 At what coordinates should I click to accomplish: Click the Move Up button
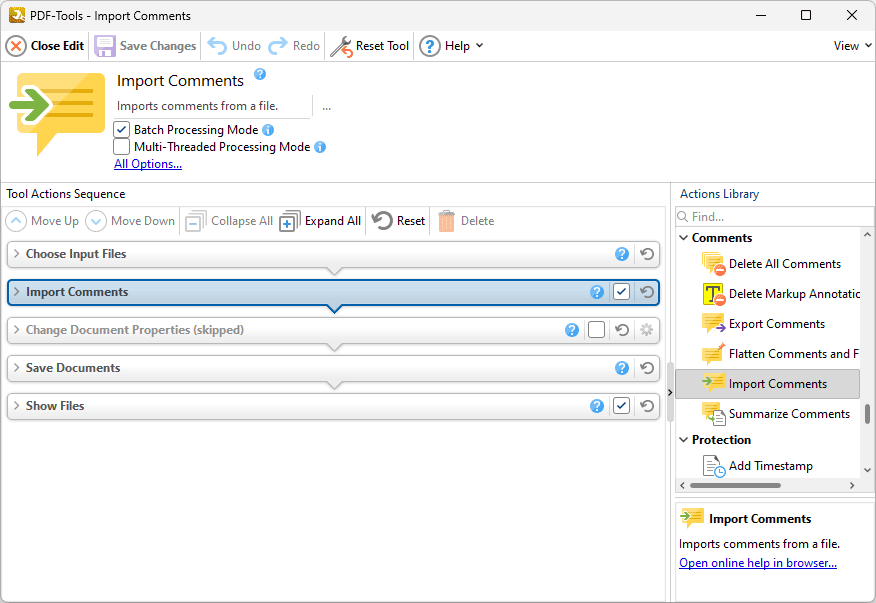tap(42, 221)
